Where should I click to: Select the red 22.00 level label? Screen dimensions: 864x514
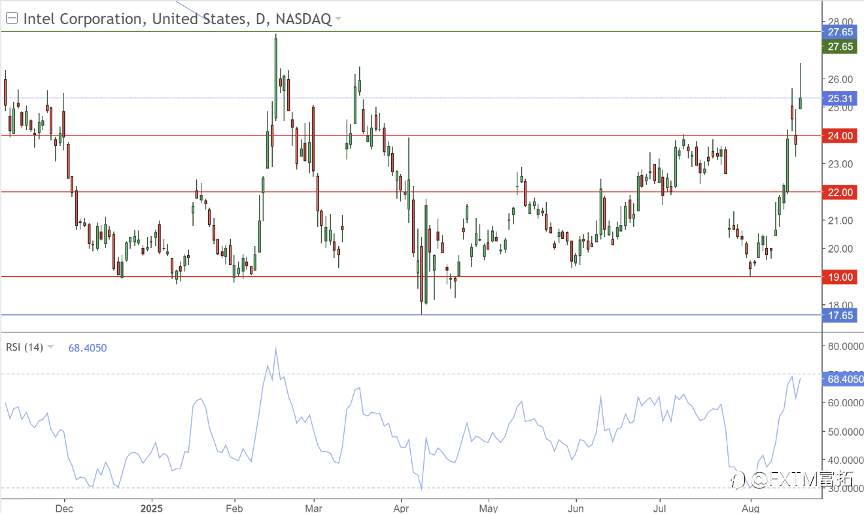tap(840, 192)
